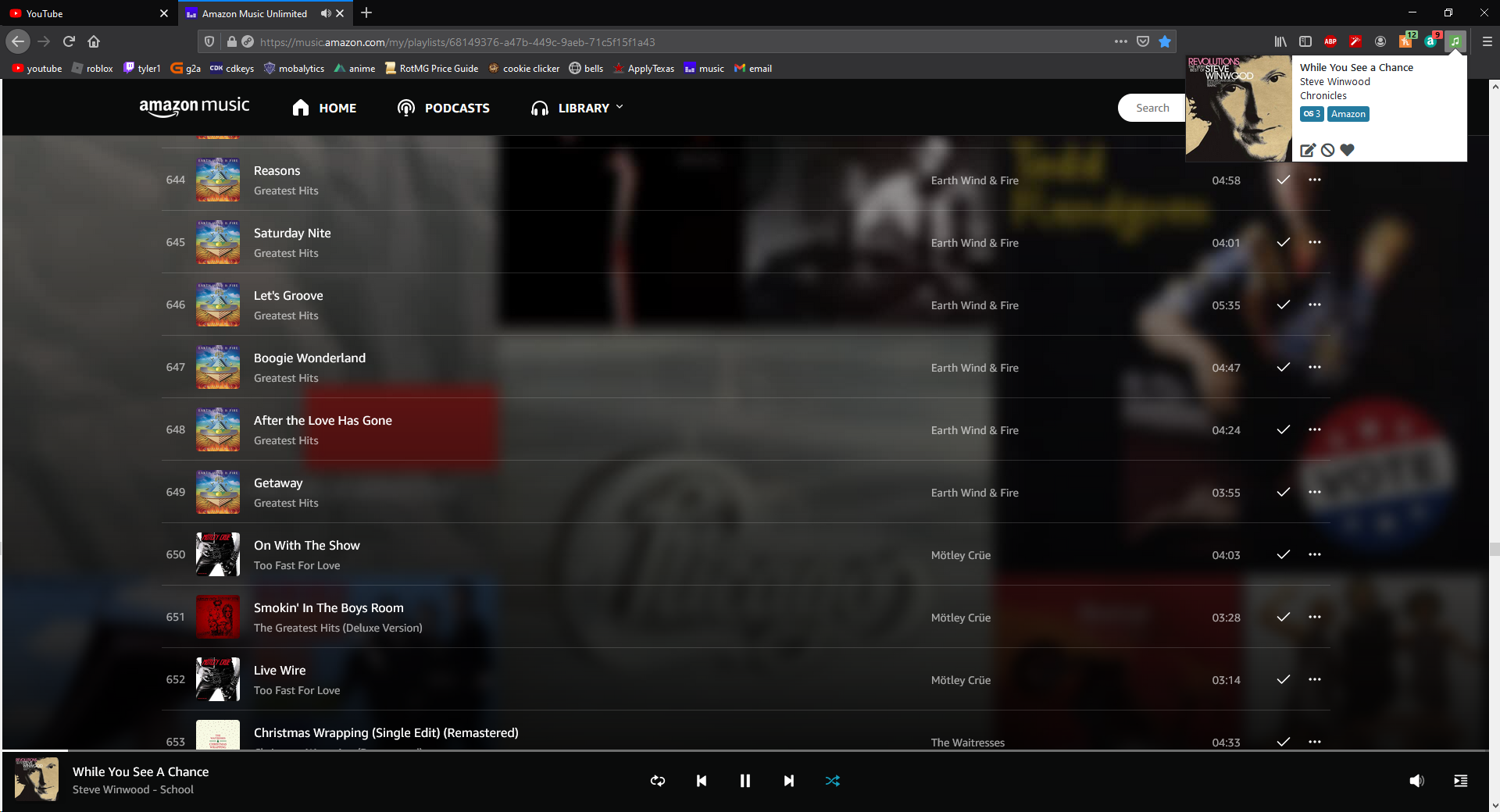
Task: Open the PODCASTS section
Action: coord(443,108)
